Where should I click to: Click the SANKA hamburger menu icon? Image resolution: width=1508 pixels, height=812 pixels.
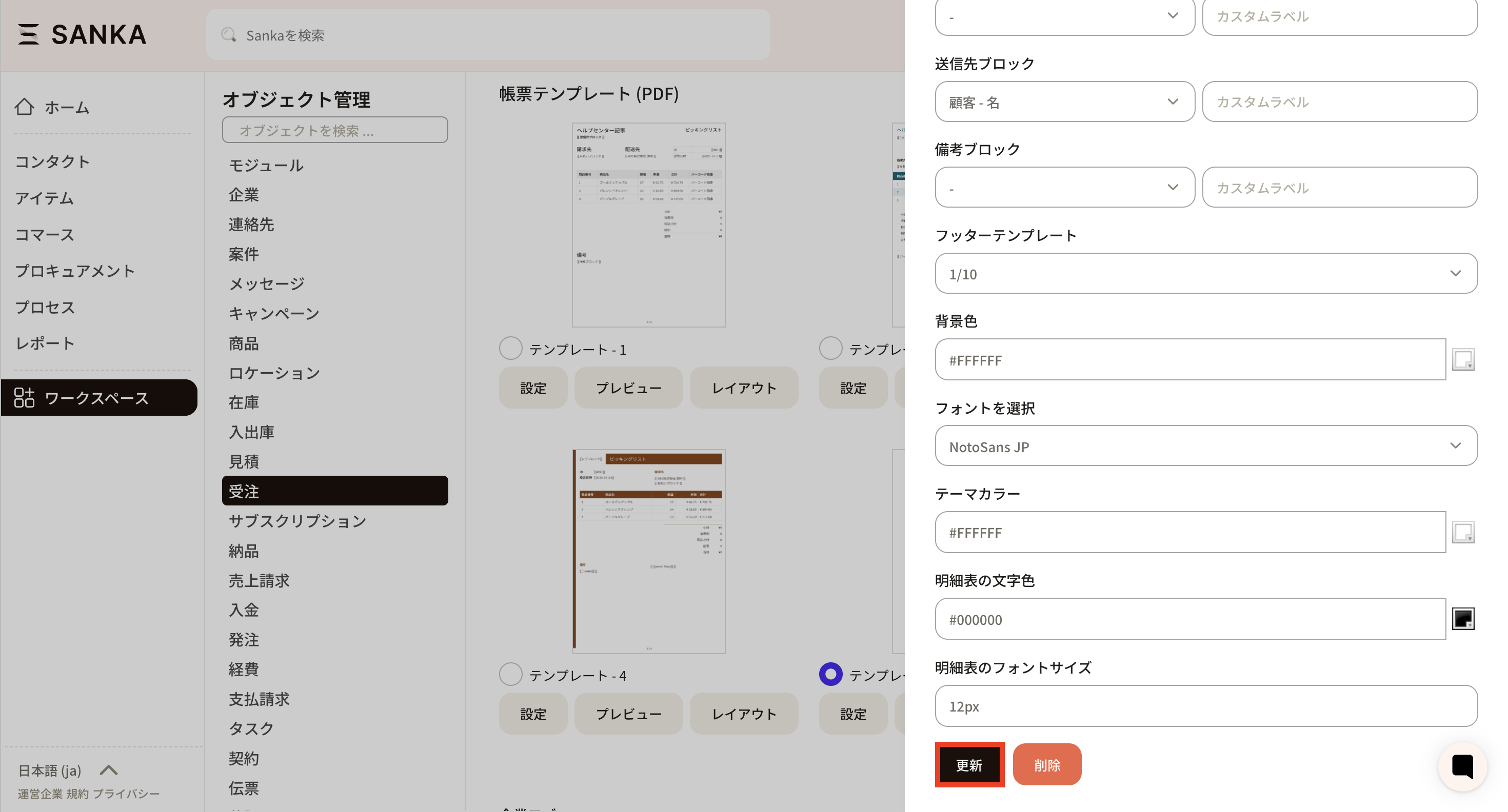[28, 34]
